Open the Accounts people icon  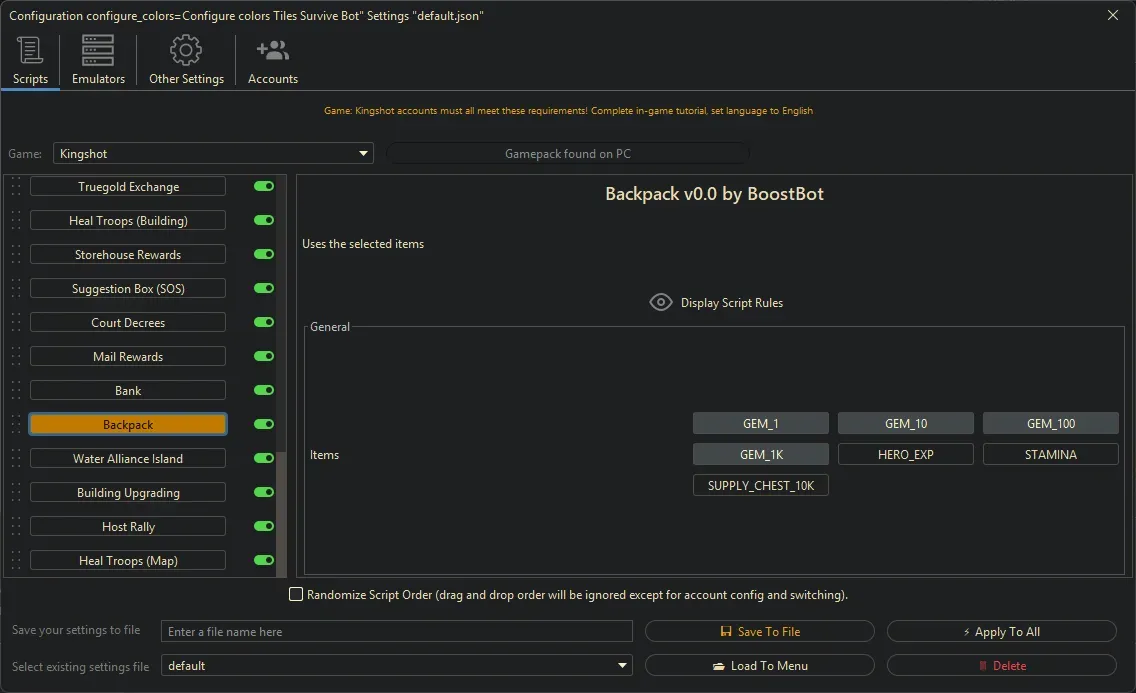tap(272, 50)
